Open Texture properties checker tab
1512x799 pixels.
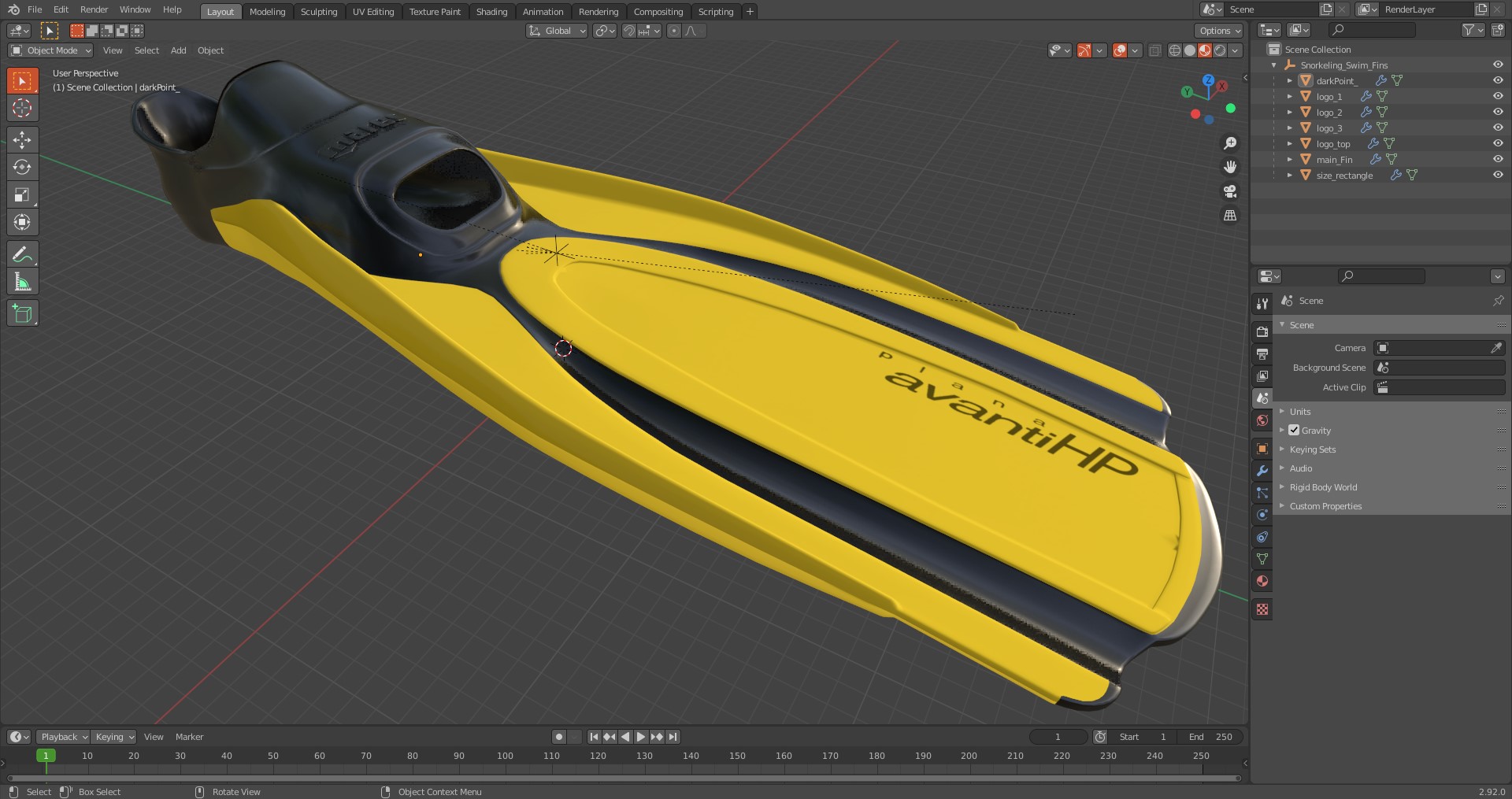(x=1262, y=609)
